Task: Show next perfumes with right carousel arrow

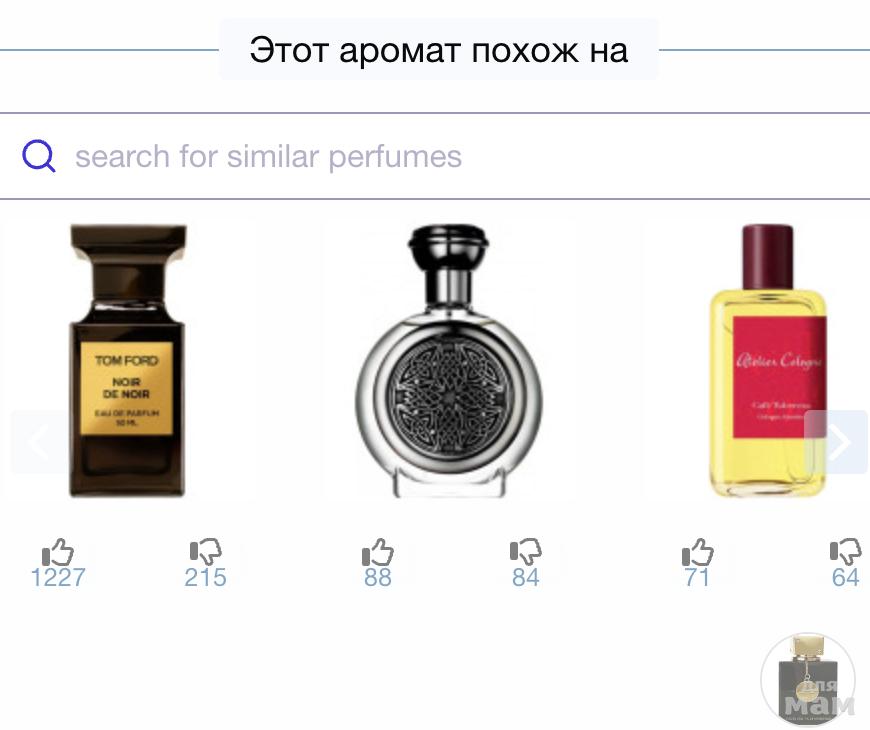Action: point(836,442)
